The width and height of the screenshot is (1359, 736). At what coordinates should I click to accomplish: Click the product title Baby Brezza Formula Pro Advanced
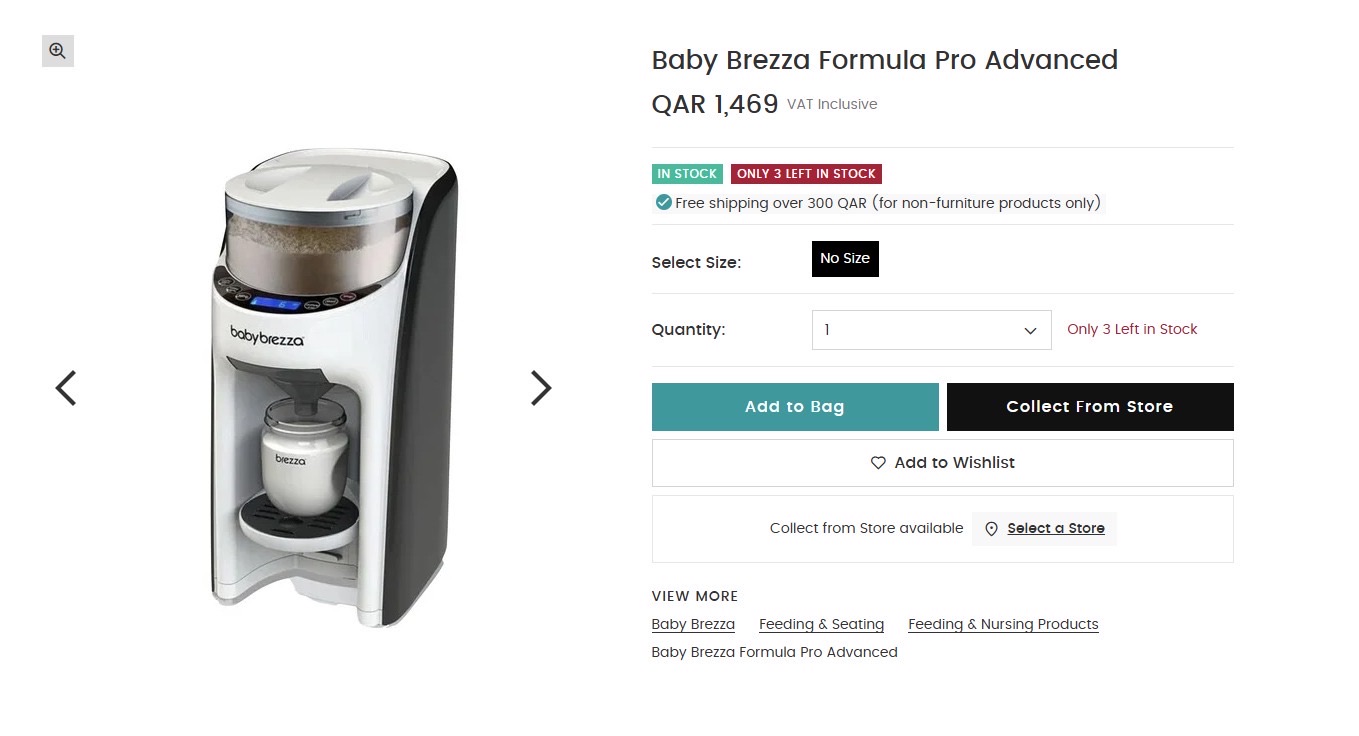[x=885, y=60]
